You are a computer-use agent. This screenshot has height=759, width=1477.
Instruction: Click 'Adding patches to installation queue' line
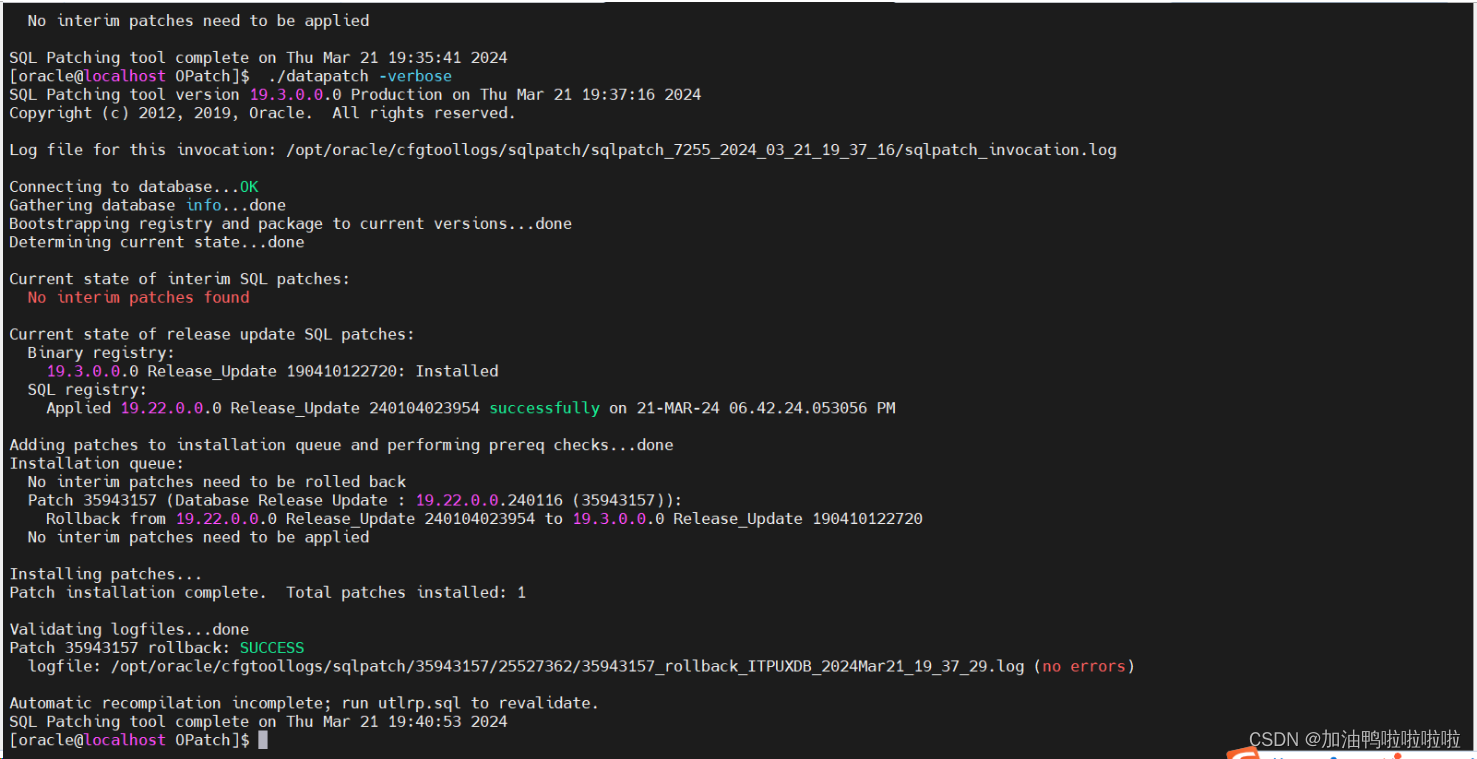tap(341, 445)
